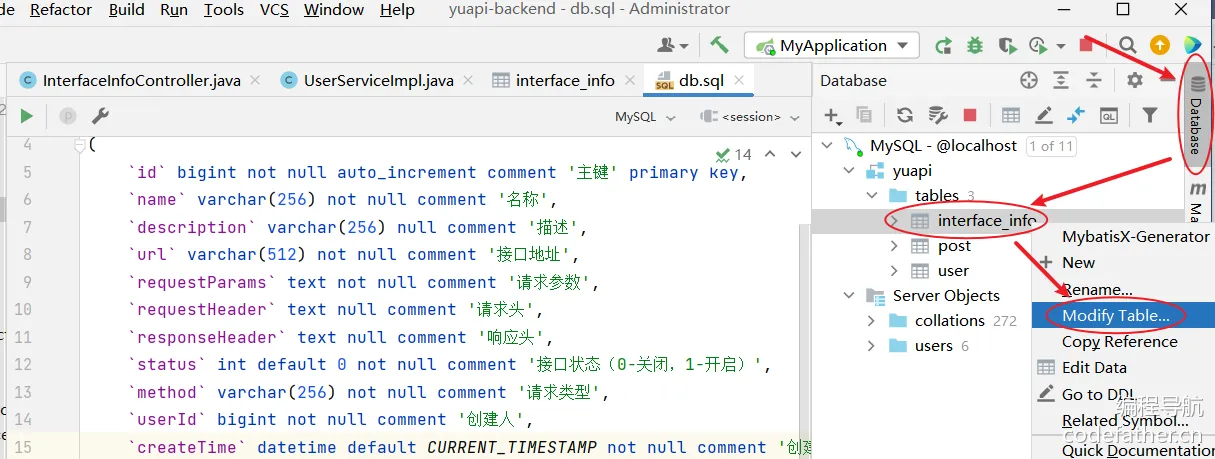Expand the interface_info table node
This screenshot has height=459, width=1215.
[894, 220]
